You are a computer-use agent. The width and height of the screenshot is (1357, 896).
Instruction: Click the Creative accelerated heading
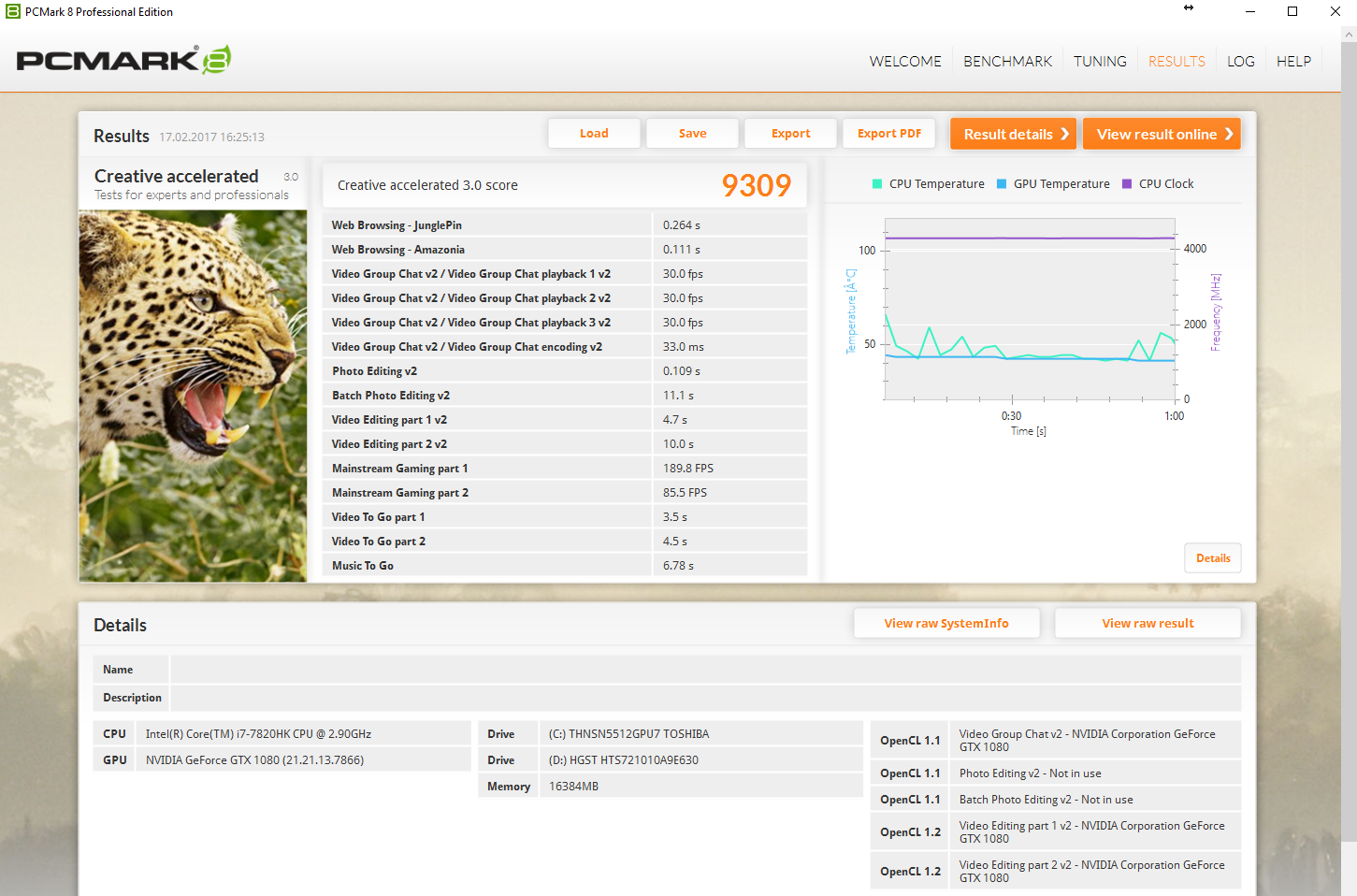point(176,176)
